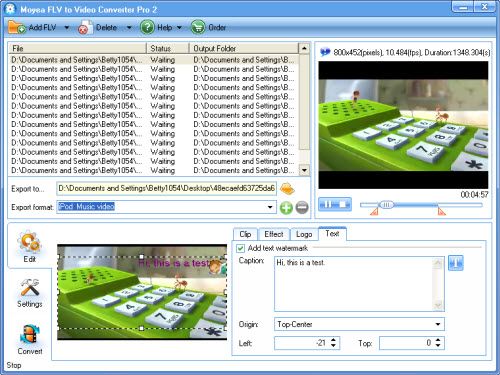The width and height of the screenshot is (500, 375).
Task: Click the green Help icon
Action: pyautogui.click(x=147, y=27)
